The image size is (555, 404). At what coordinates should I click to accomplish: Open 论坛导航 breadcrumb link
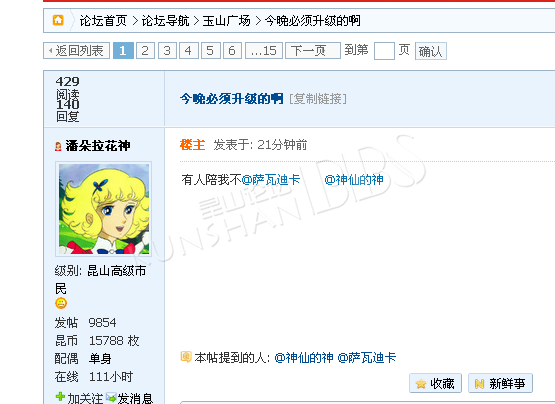pyautogui.click(x=166, y=21)
